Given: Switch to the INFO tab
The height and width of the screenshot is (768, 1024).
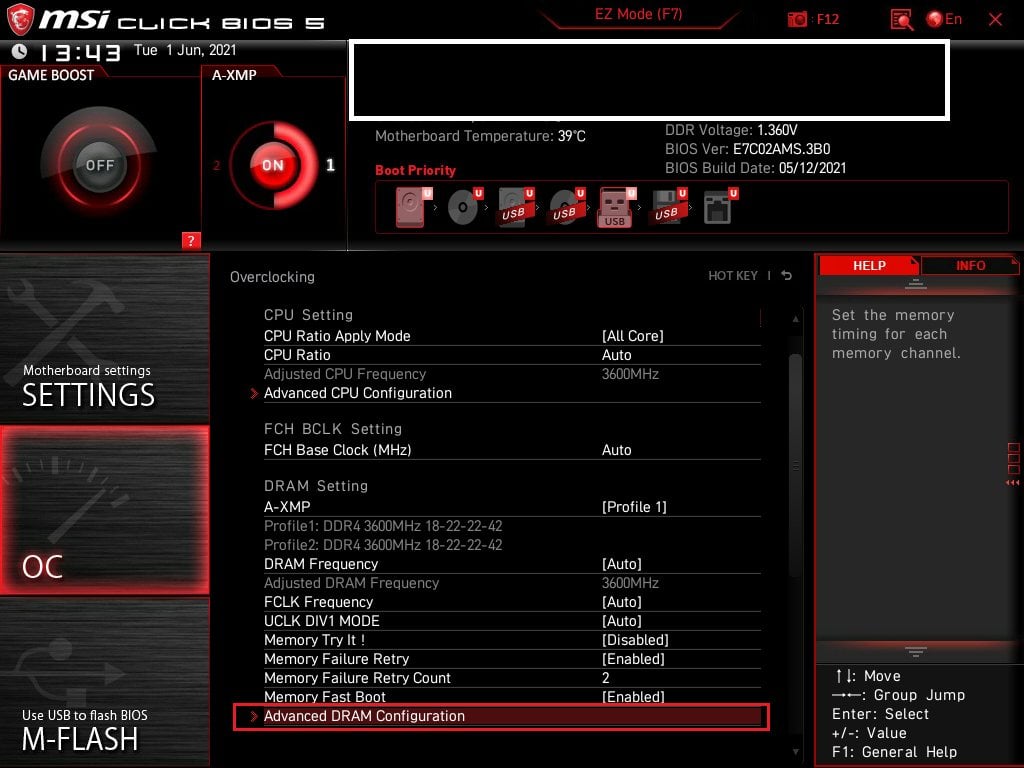Looking at the screenshot, I should 970,265.
